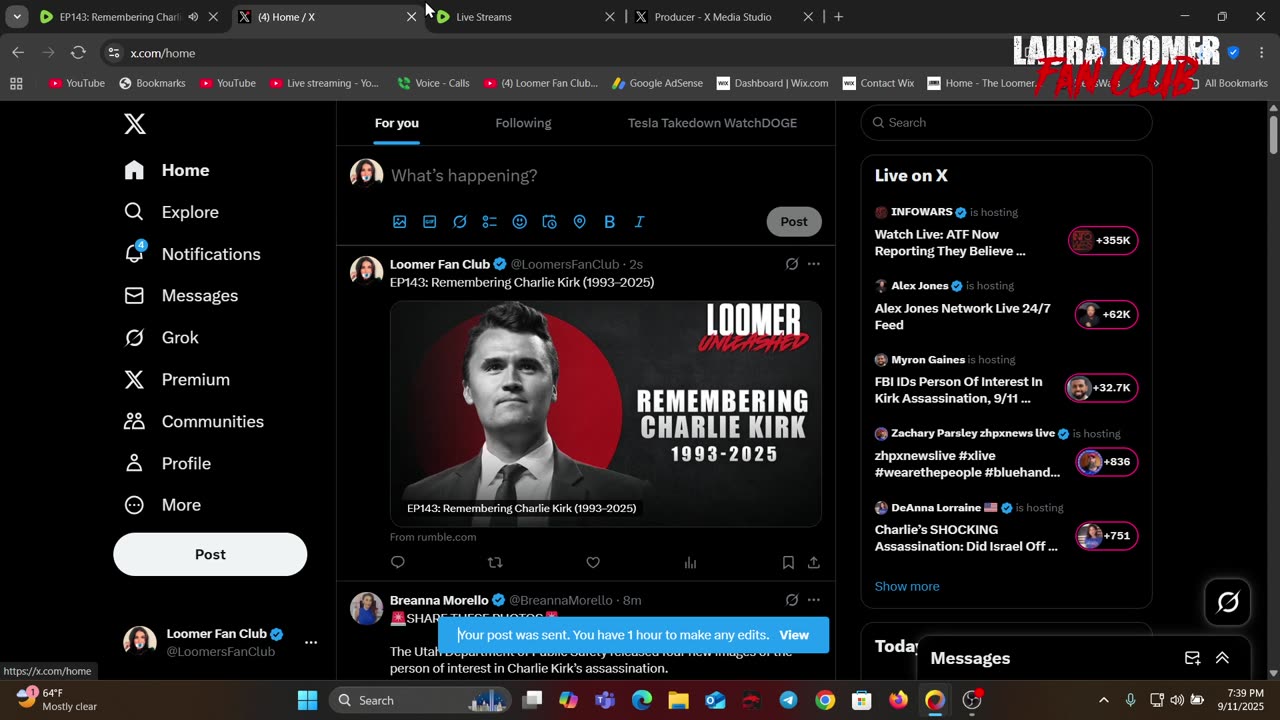1280x720 pixels.
Task: Open the Windows Start menu
Action: coord(307,700)
